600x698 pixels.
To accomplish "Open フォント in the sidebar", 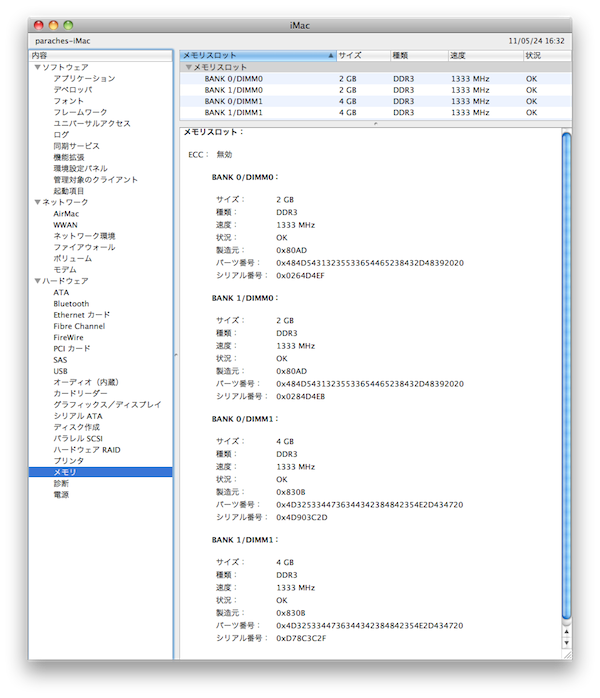I will [x=69, y=101].
